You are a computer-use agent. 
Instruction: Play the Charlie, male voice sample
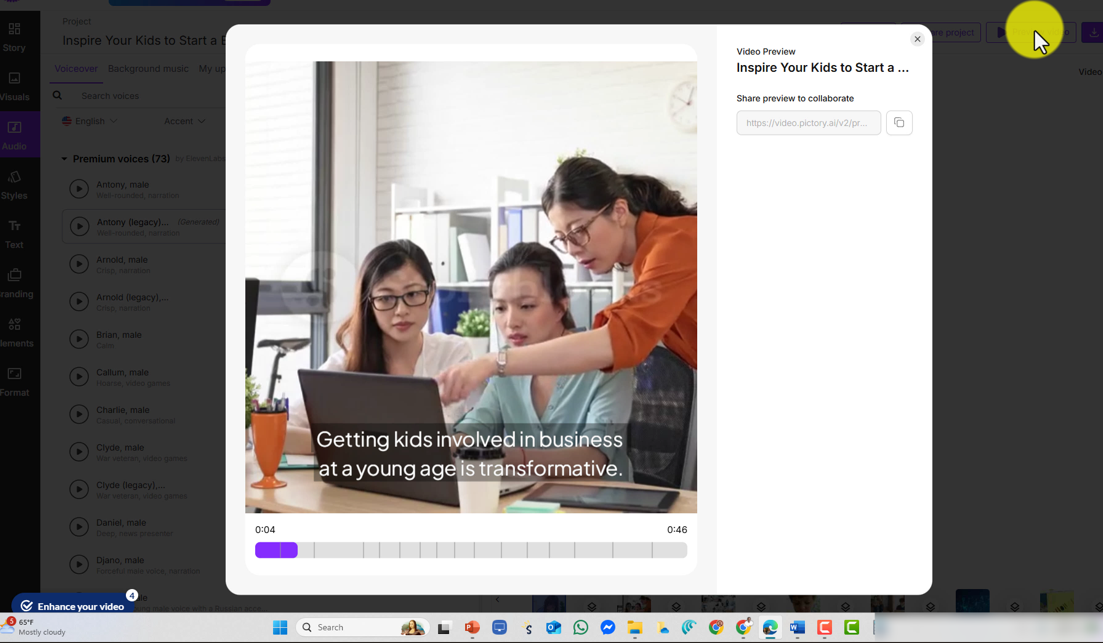point(79,414)
